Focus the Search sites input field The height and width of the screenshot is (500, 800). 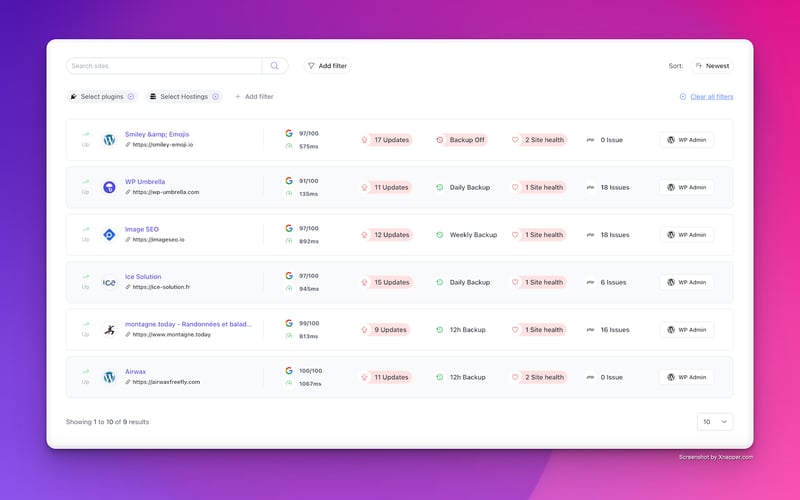tap(164, 66)
